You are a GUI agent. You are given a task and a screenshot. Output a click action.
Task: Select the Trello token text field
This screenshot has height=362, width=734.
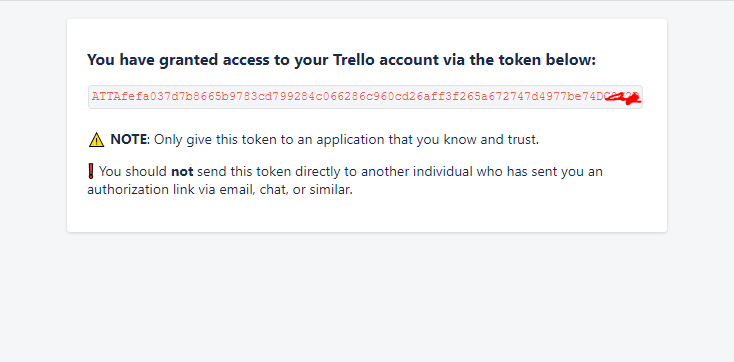point(365,97)
